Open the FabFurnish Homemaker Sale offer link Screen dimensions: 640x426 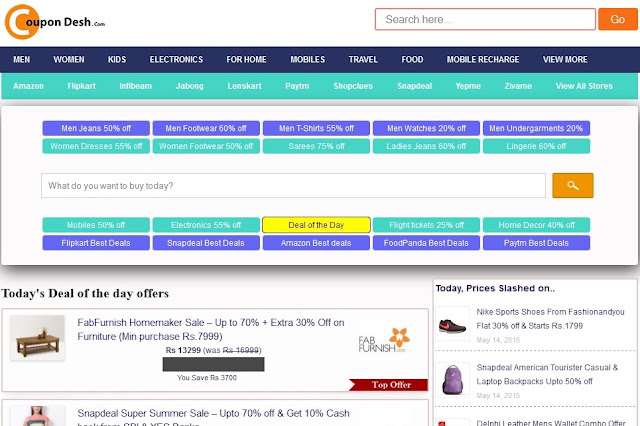click(211, 329)
